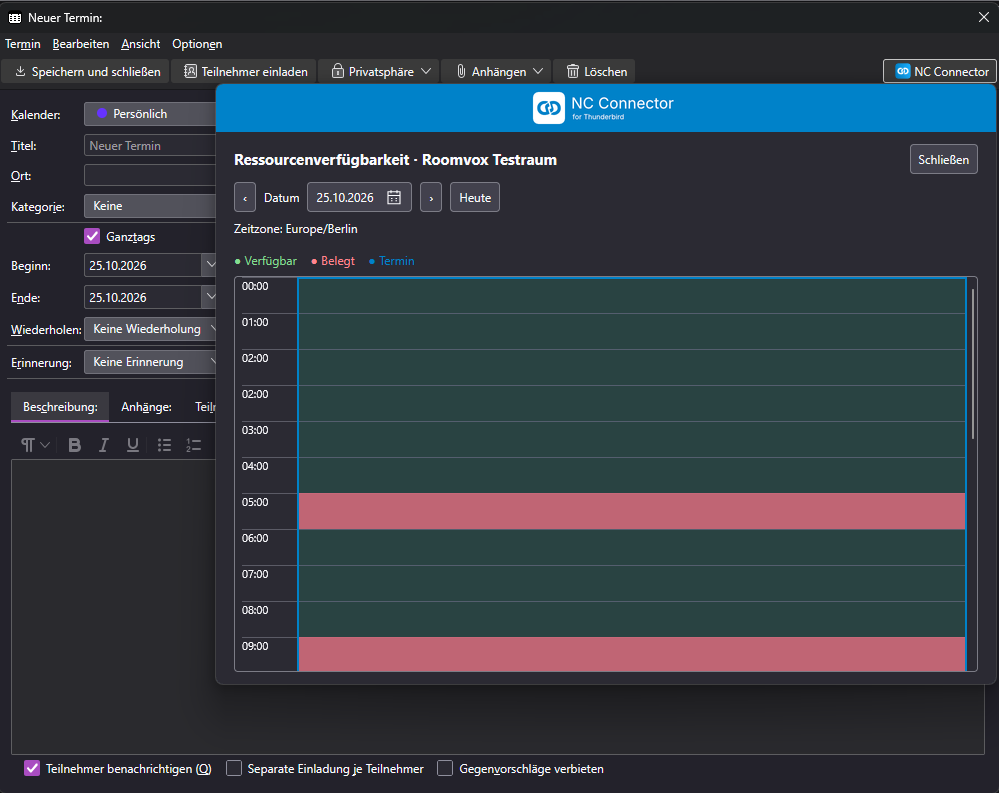Insert a bulleted list
This screenshot has height=793, width=999.
pos(164,445)
